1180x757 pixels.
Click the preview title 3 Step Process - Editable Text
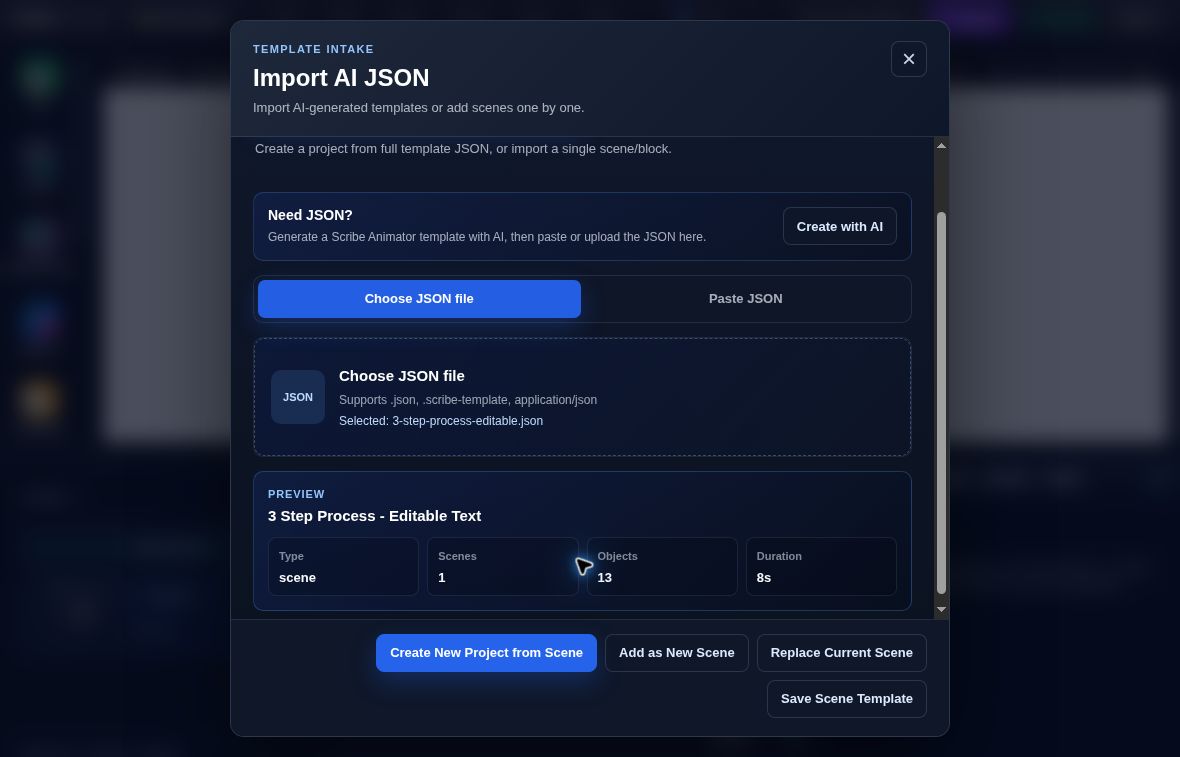tap(375, 516)
